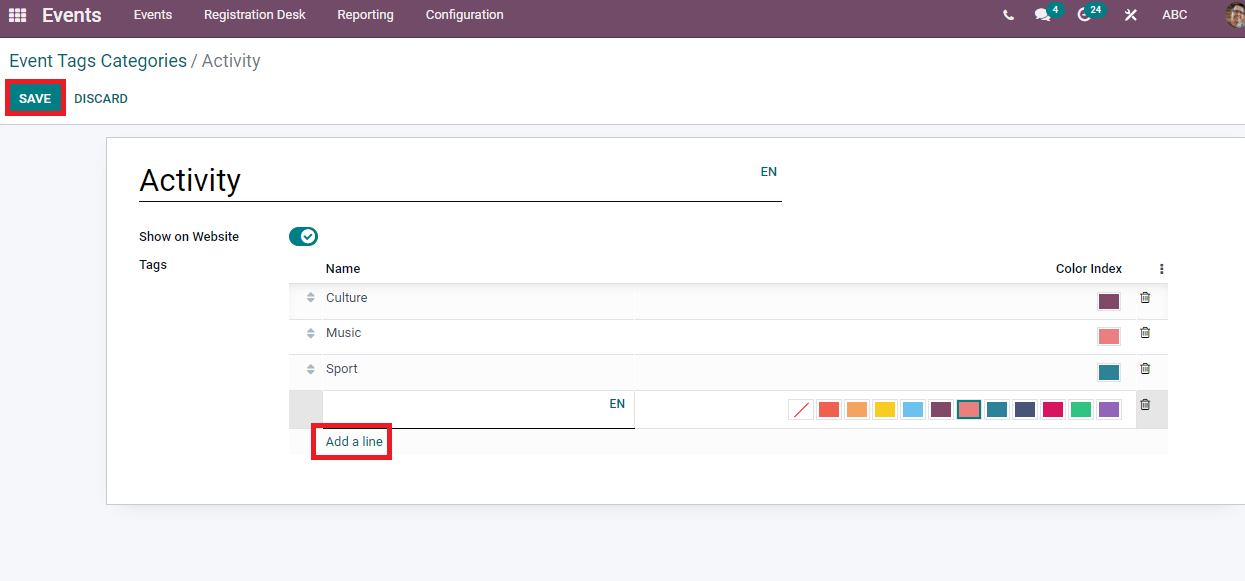This screenshot has width=1245, height=581.
Task: Grab the Culture row reorder handle
Action: pyautogui.click(x=311, y=298)
